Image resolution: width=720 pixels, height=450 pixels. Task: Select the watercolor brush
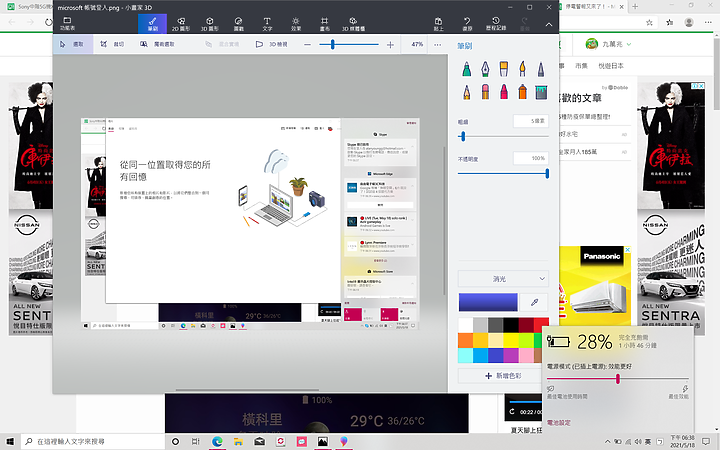(x=523, y=69)
